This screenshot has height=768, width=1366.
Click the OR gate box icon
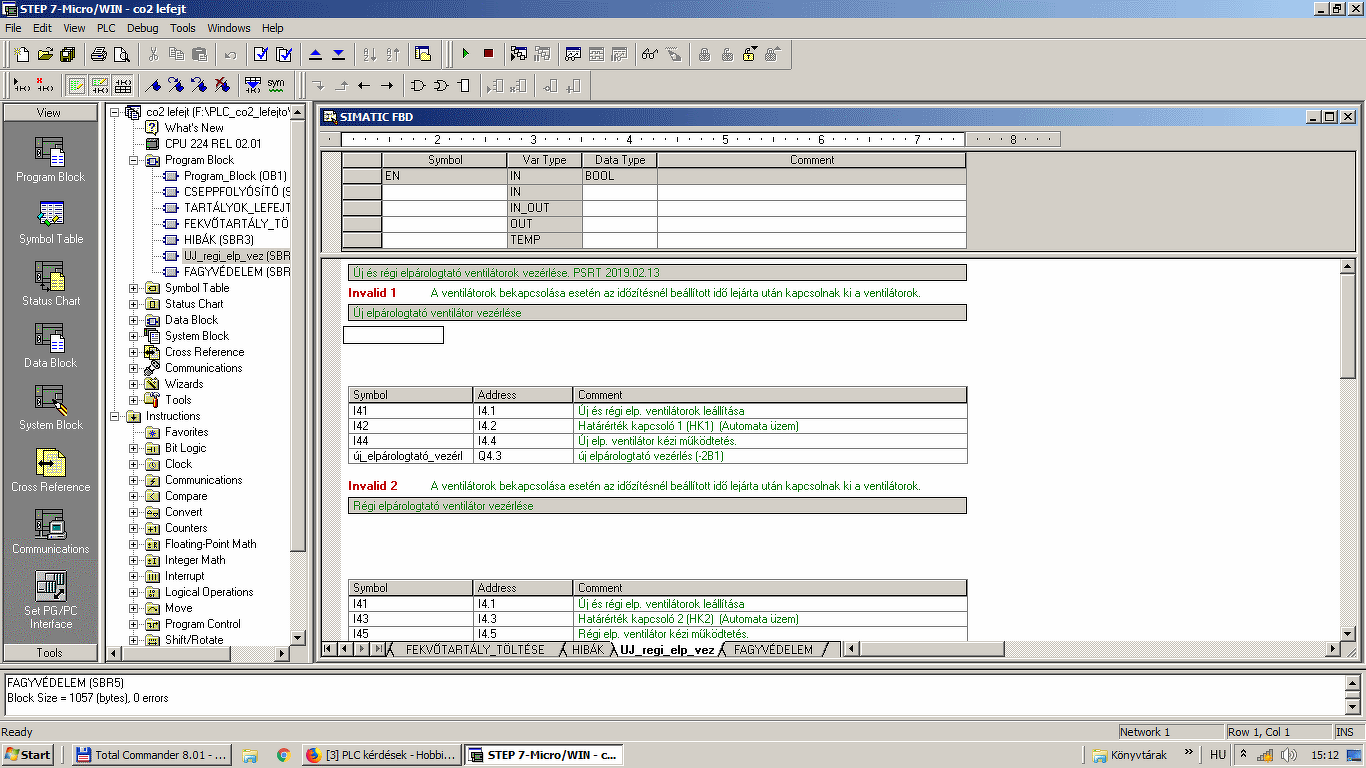pos(441,85)
